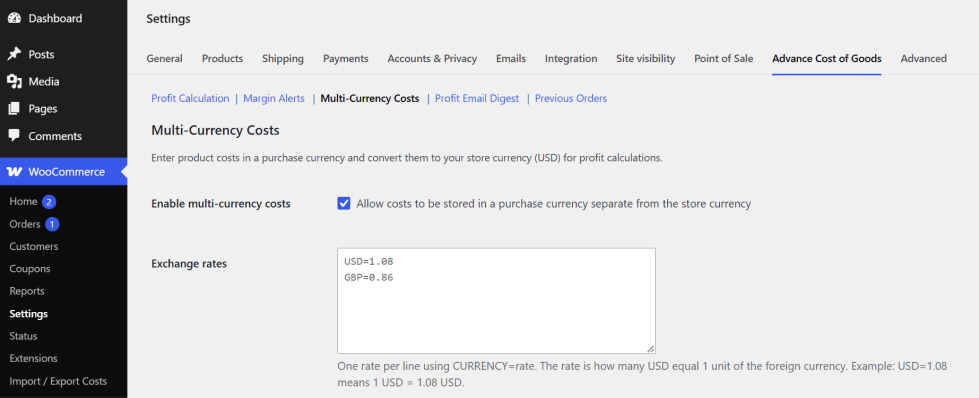Open the Advanced tab
Image resolution: width=979 pixels, height=398 pixels.
(x=923, y=59)
